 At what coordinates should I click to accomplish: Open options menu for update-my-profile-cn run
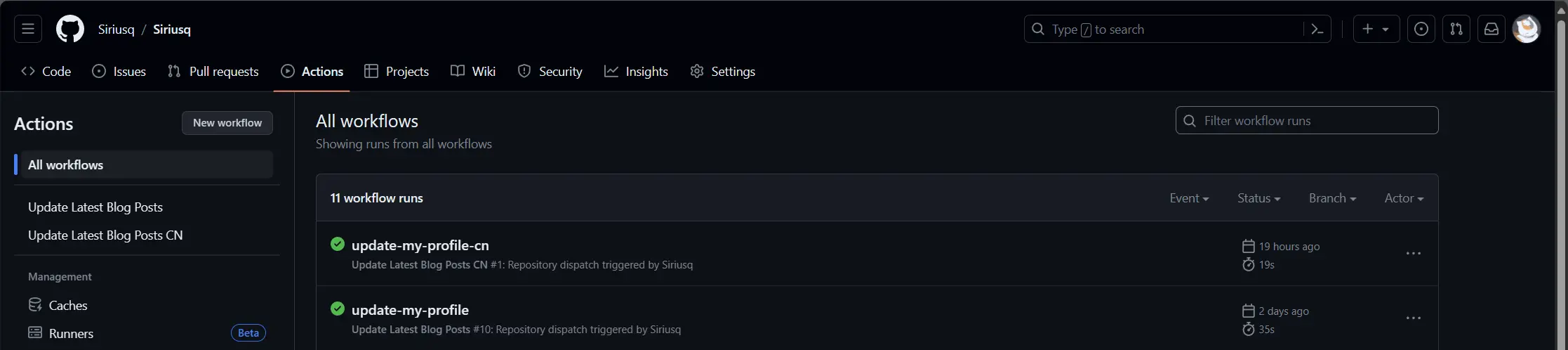(1414, 254)
